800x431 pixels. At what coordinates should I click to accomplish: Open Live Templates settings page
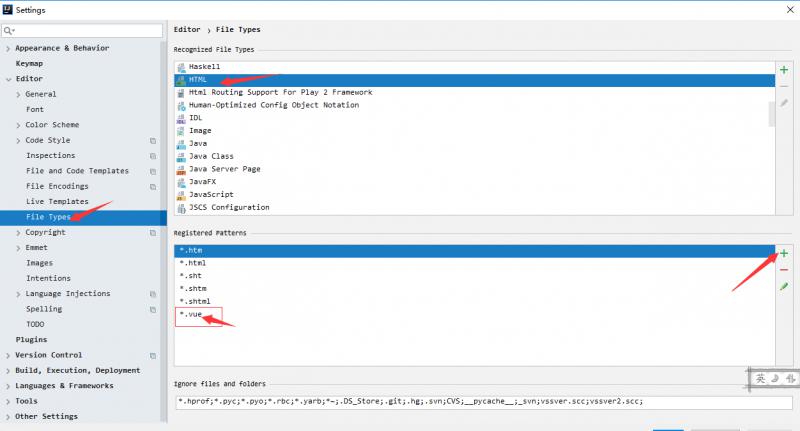tap(57, 201)
